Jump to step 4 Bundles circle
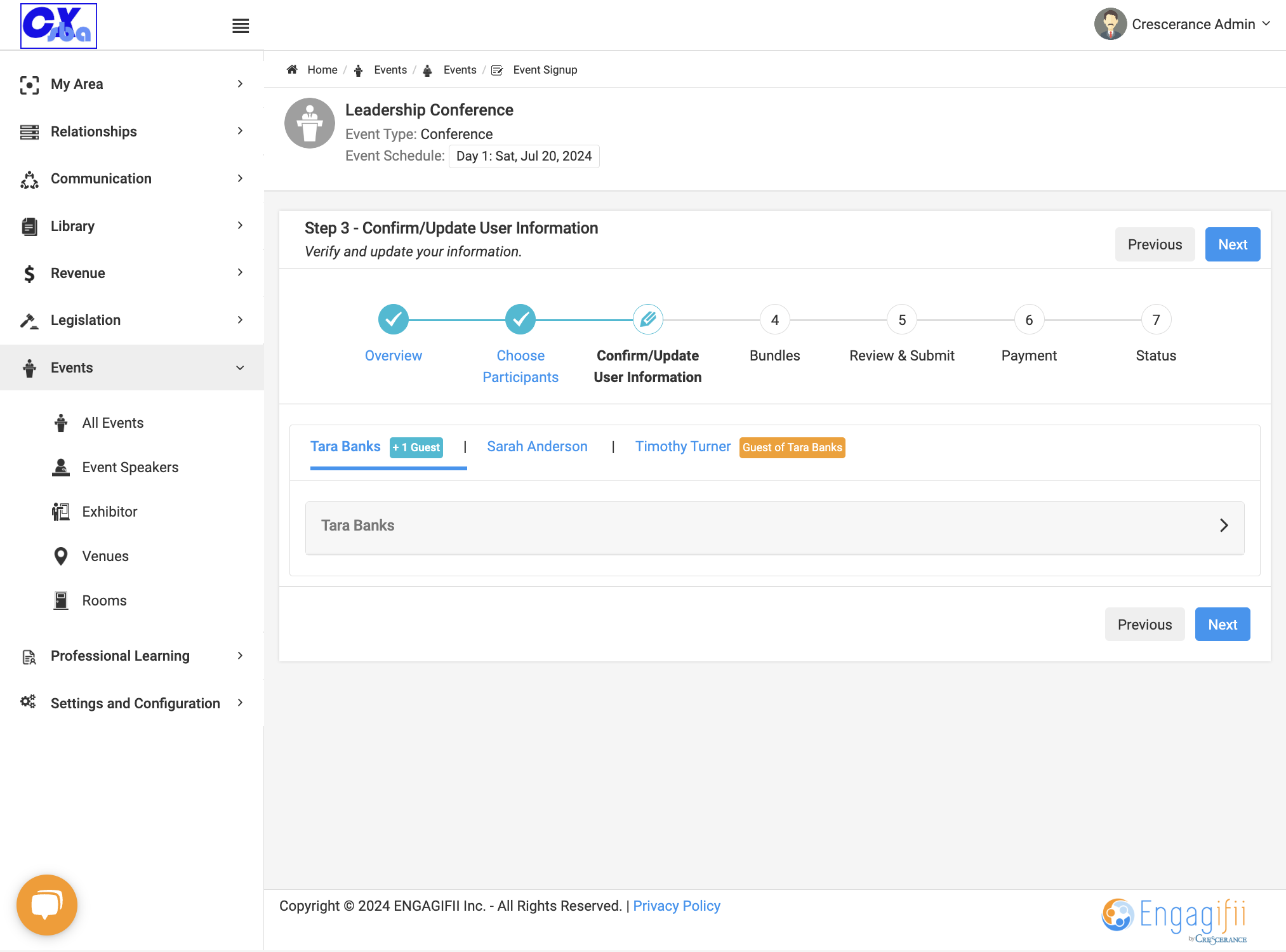Viewport: 1286px width, 952px height. [775, 320]
